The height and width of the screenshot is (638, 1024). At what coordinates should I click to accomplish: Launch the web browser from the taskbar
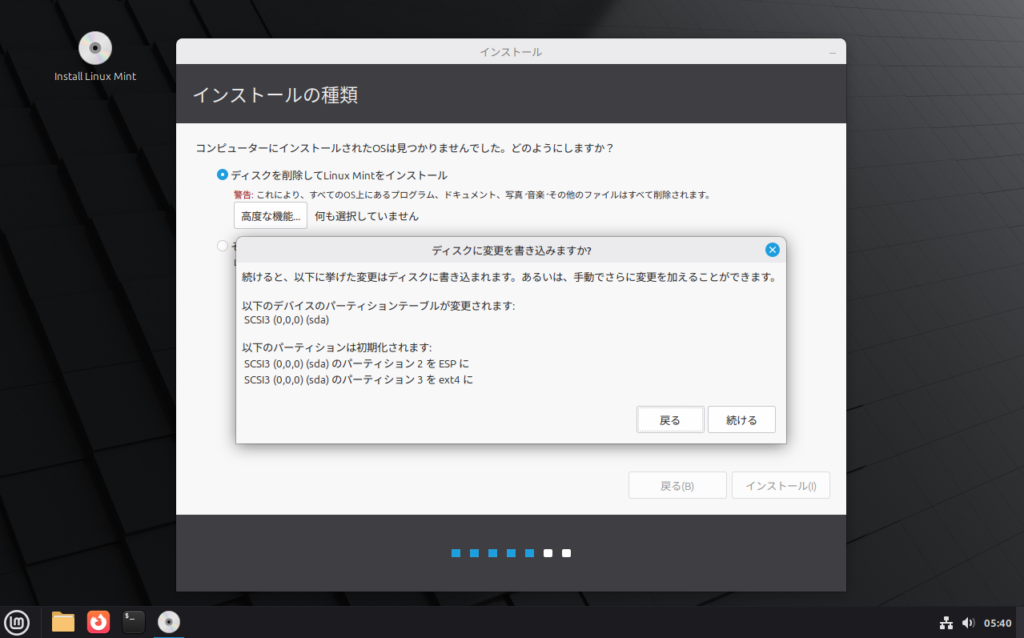pos(98,622)
